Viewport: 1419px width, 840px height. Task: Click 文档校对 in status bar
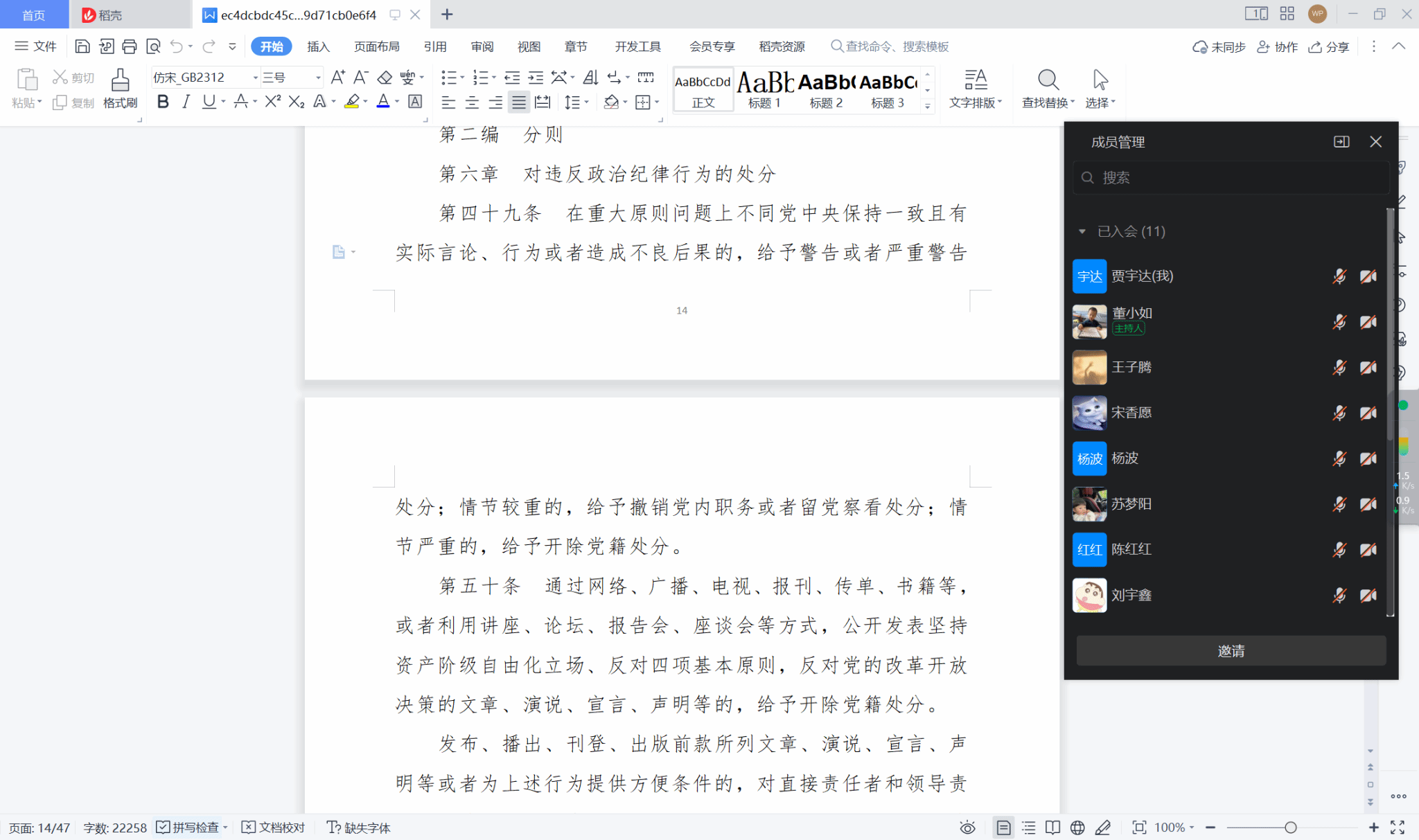273,828
